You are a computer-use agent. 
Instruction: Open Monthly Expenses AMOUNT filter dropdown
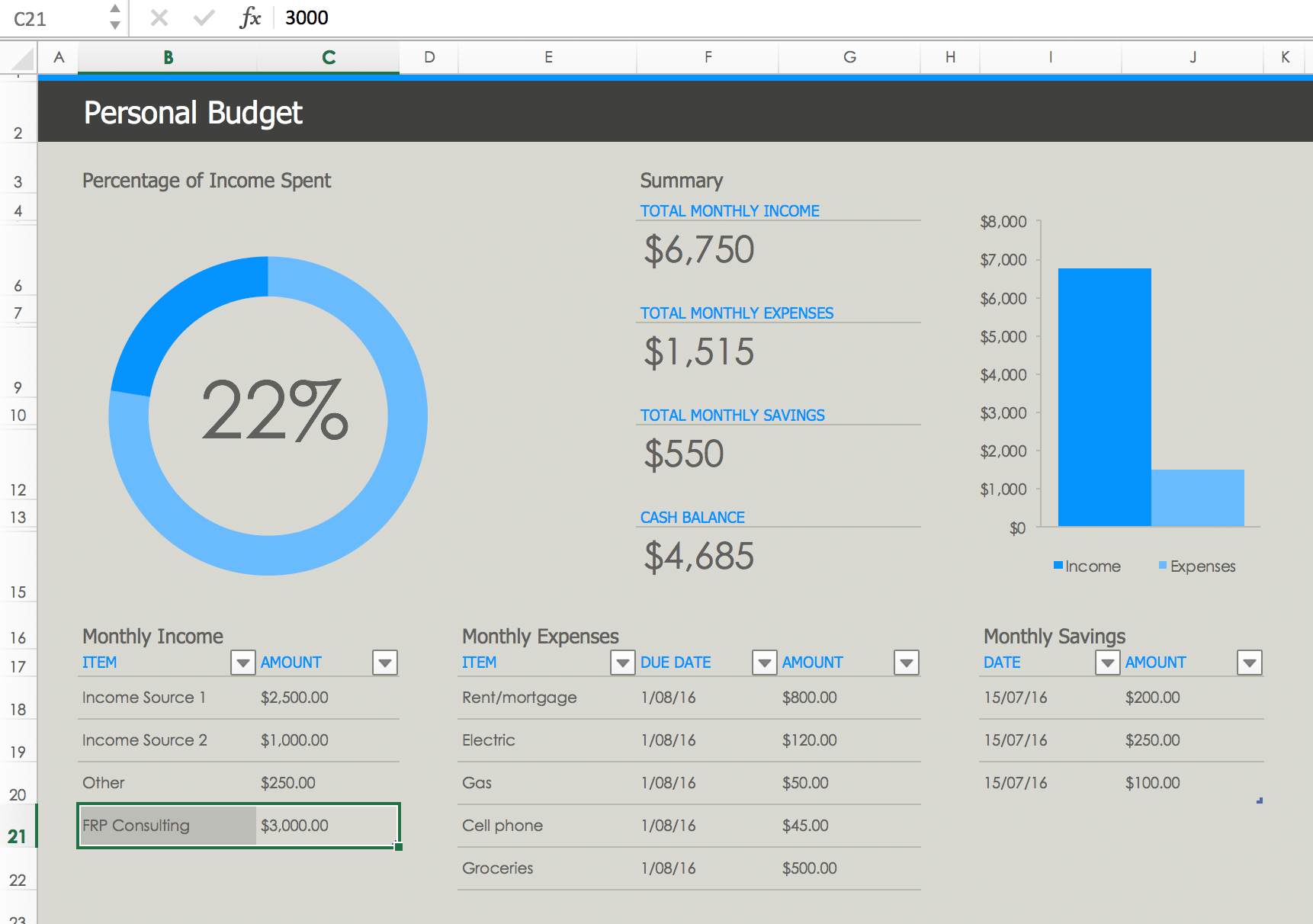[x=907, y=663]
